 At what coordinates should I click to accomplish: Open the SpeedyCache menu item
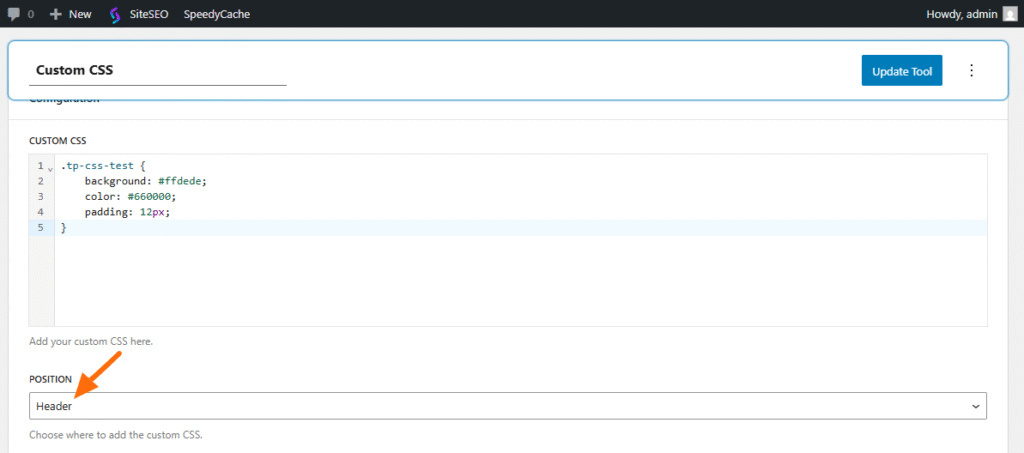point(217,15)
